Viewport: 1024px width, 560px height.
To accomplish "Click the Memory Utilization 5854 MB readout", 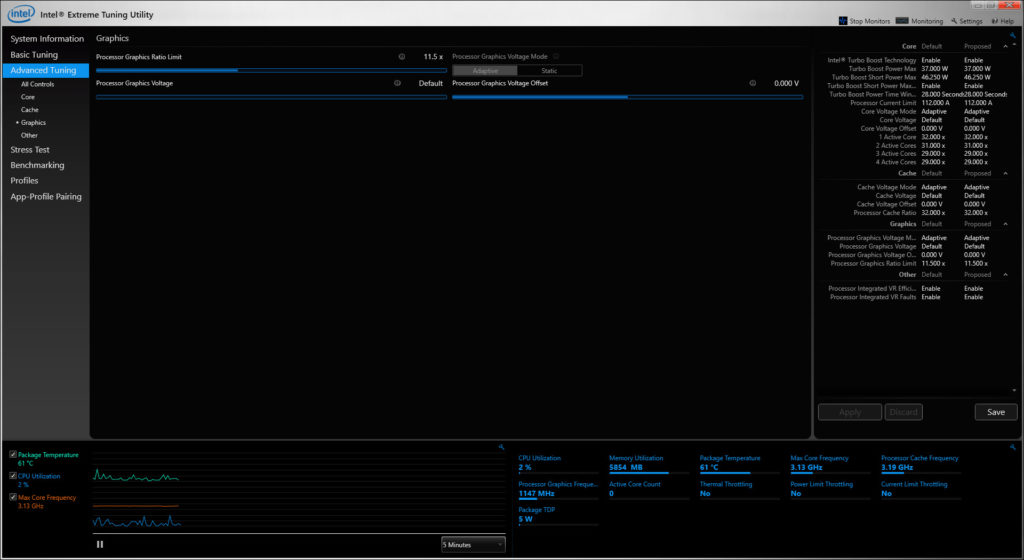I will (x=649, y=463).
